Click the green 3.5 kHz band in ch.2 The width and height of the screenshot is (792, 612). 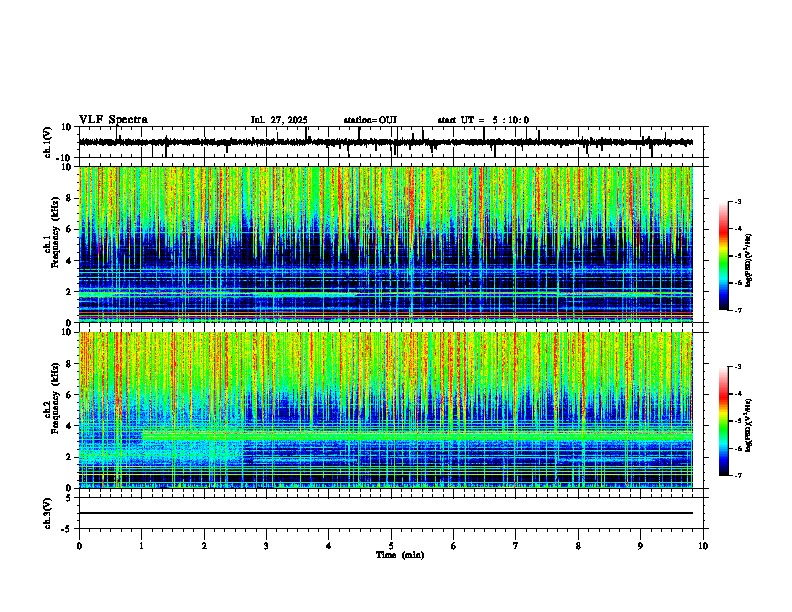pyautogui.click(x=417, y=434)
